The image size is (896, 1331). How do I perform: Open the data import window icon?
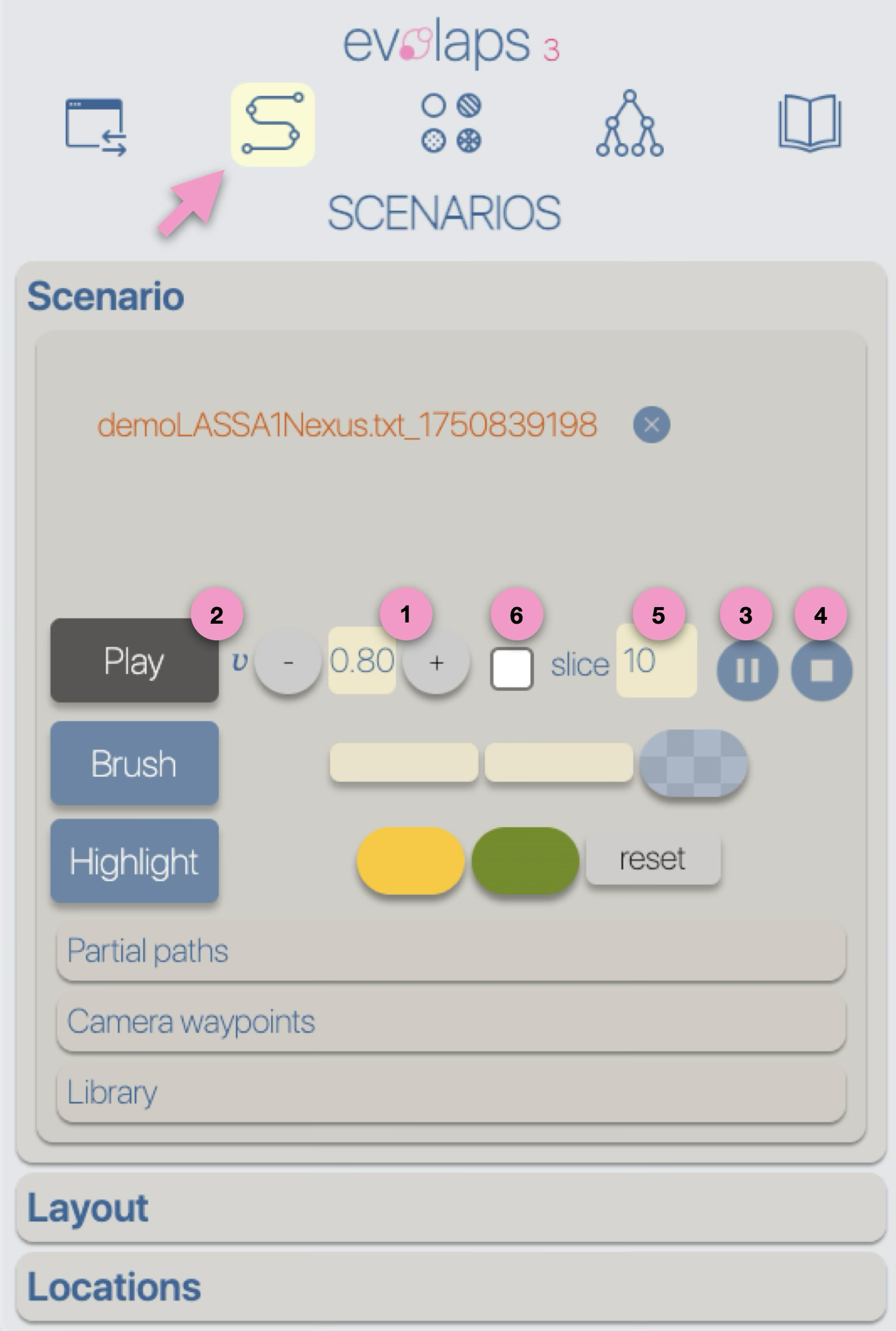[96, 125]
